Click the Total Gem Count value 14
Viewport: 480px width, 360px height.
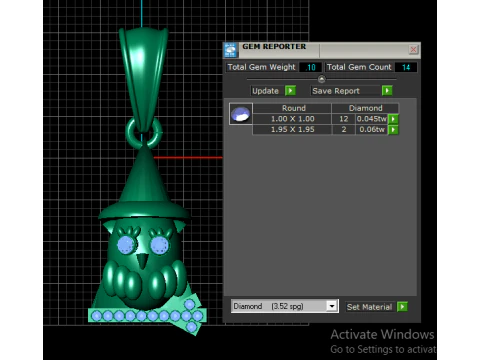pos(406,67)
